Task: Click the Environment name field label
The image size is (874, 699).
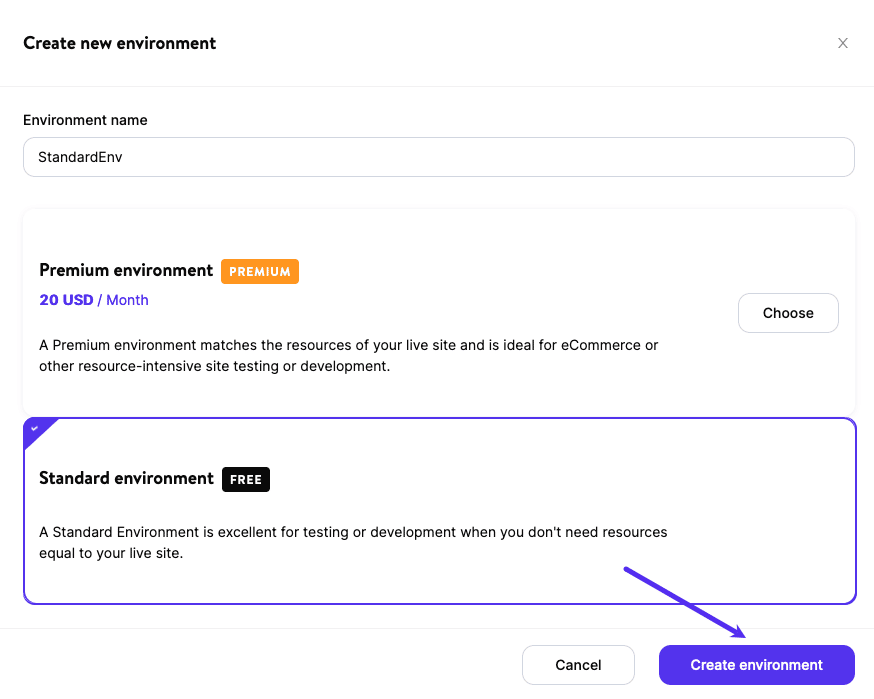Action: coord(85,120)
